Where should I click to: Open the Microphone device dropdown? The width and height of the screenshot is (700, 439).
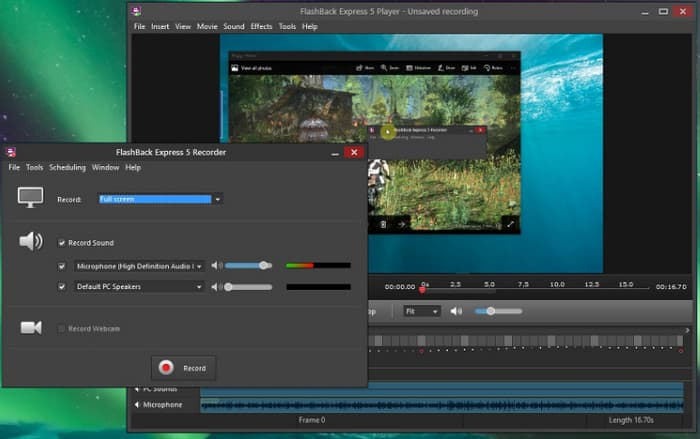[x=140, y=266]
